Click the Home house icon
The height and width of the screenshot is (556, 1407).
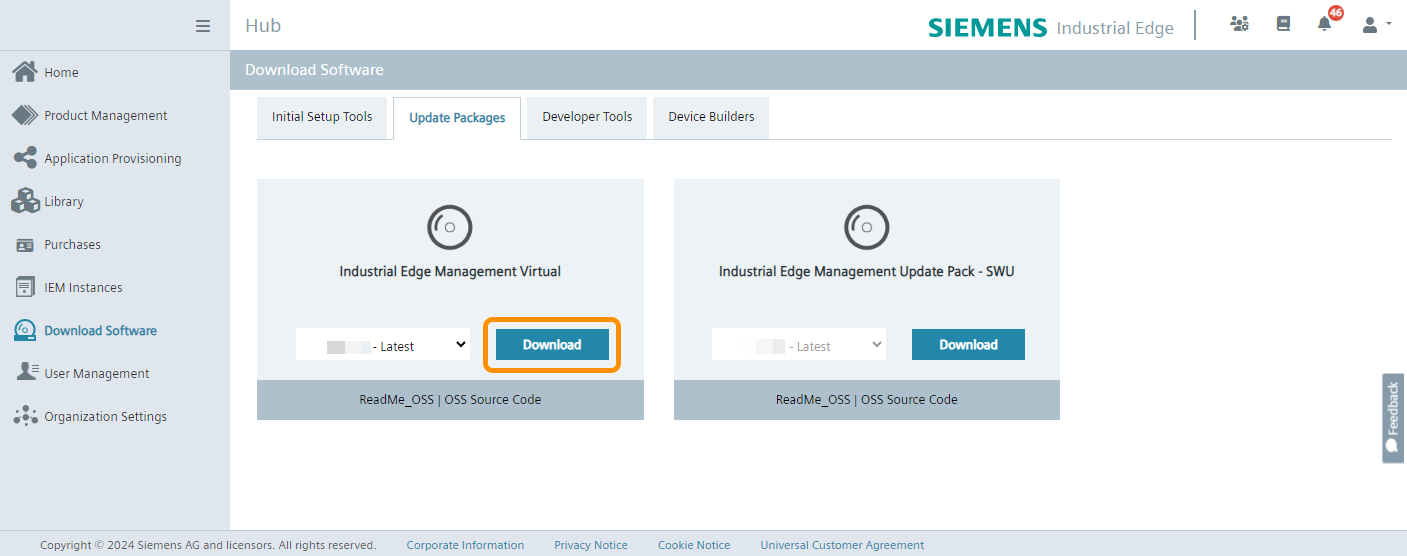[x=25, y=72]
